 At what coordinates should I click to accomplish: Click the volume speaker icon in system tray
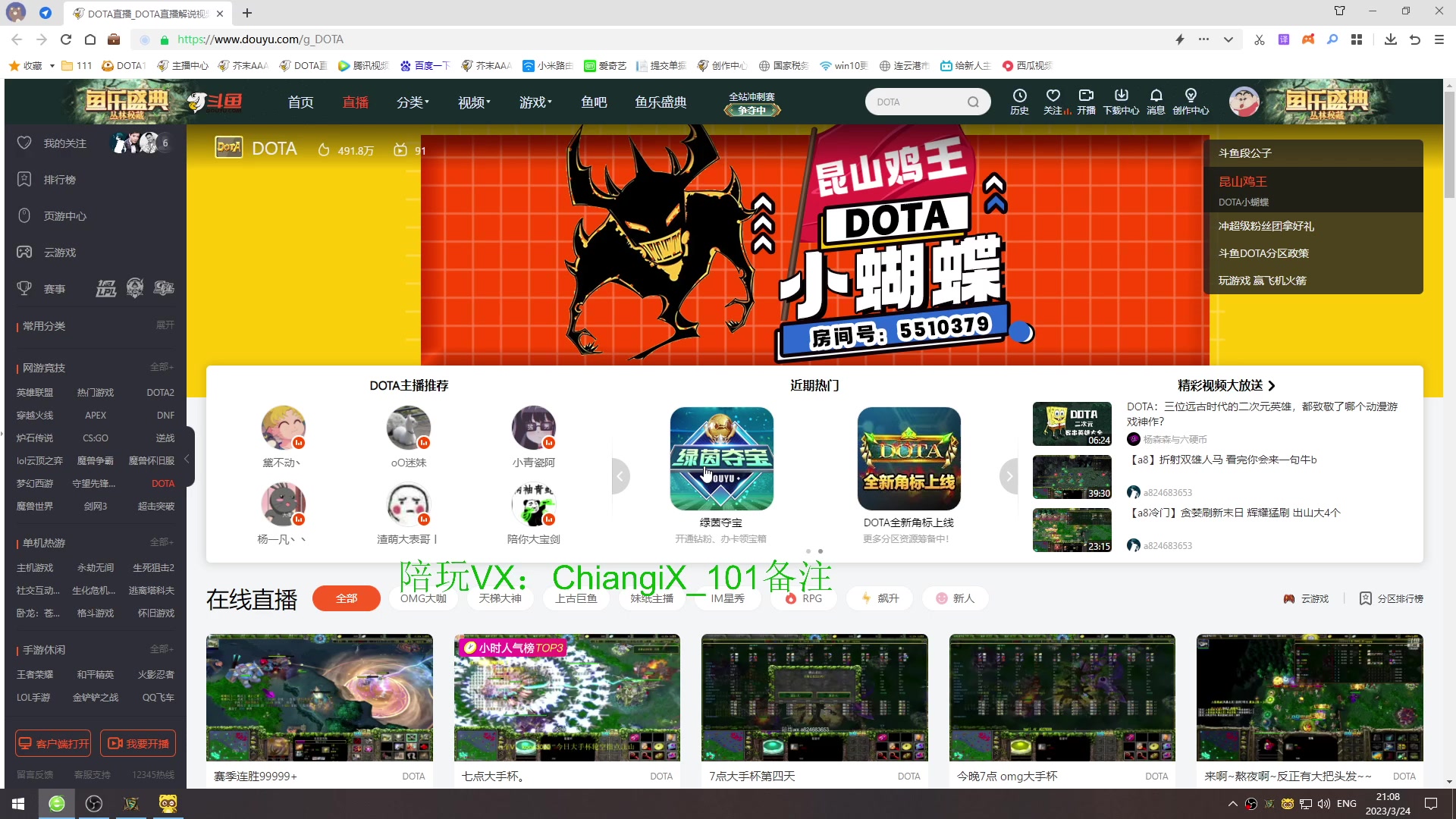[1324, 804]
